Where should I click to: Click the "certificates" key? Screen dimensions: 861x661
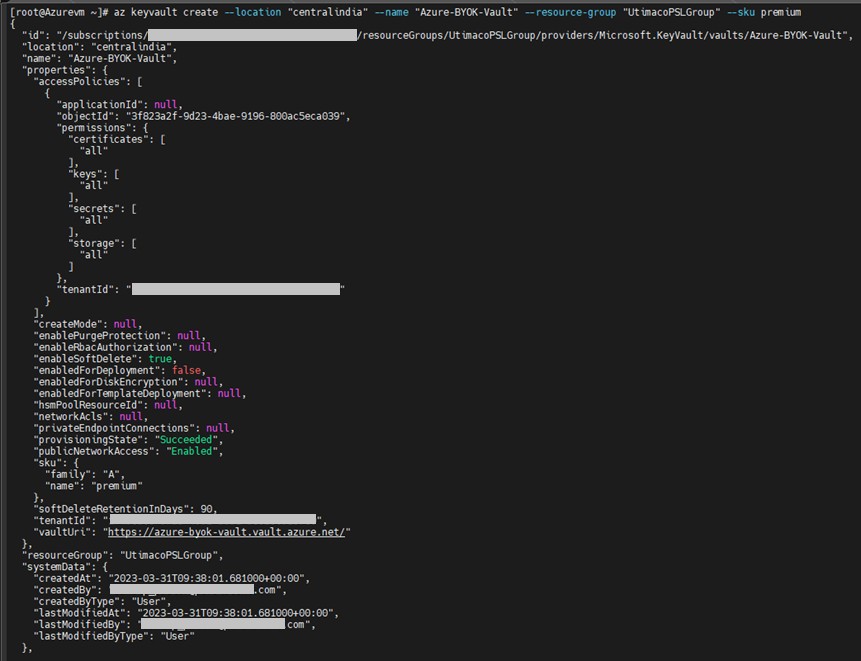(111, 139)
